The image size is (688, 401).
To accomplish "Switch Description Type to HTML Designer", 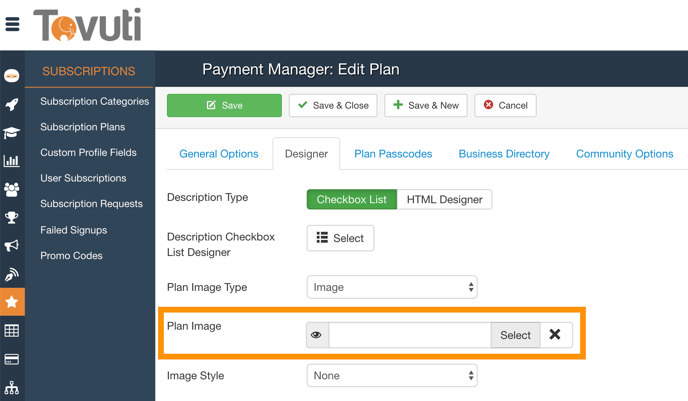I will (x=444, y=199).
